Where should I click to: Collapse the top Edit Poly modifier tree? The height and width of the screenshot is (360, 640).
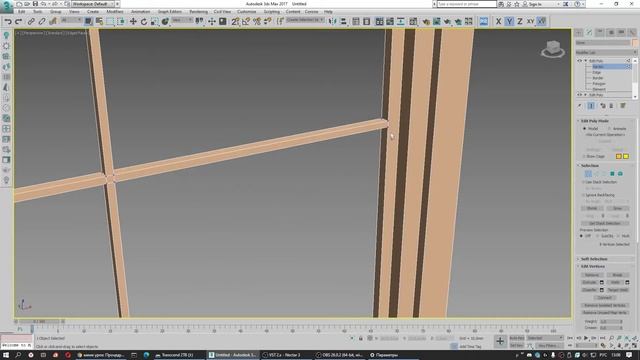585,61
